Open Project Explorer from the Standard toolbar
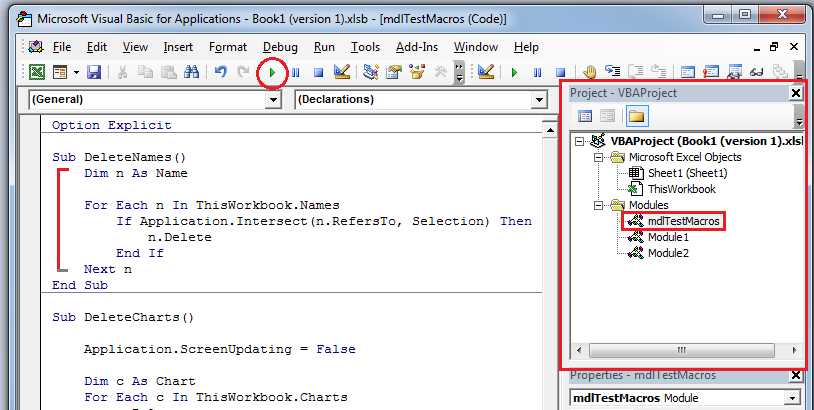The height and width of the screenshot is (410, 814). coord(371,72)
